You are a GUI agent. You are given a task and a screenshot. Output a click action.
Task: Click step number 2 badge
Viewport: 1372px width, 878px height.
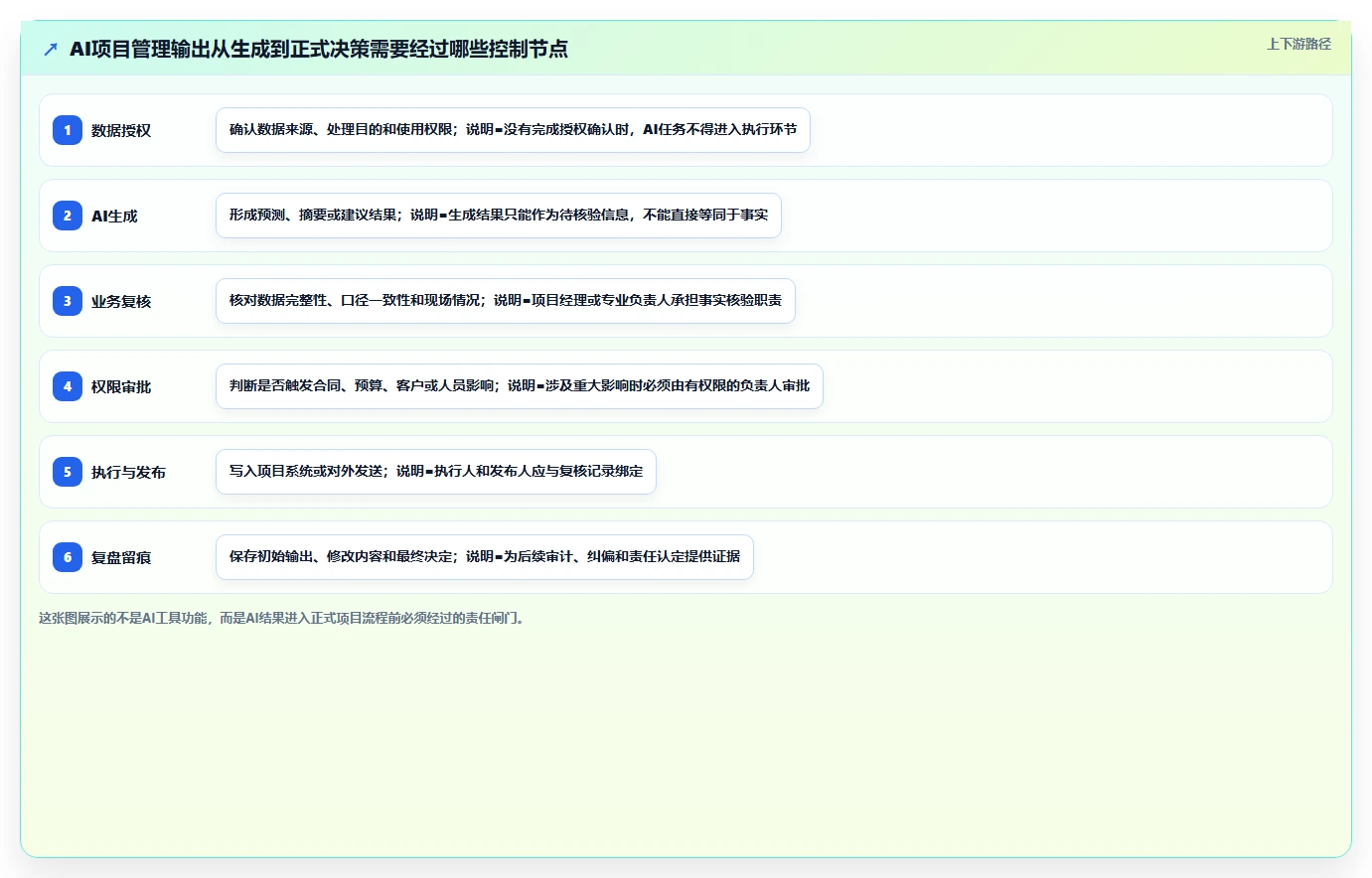(x=68, y=216)
